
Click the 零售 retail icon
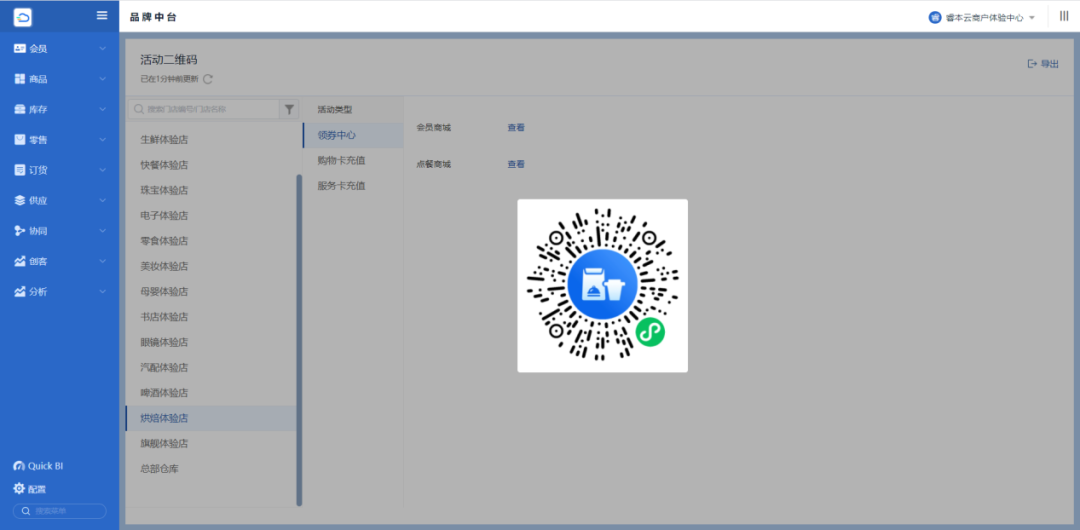(x=19, y=139)
